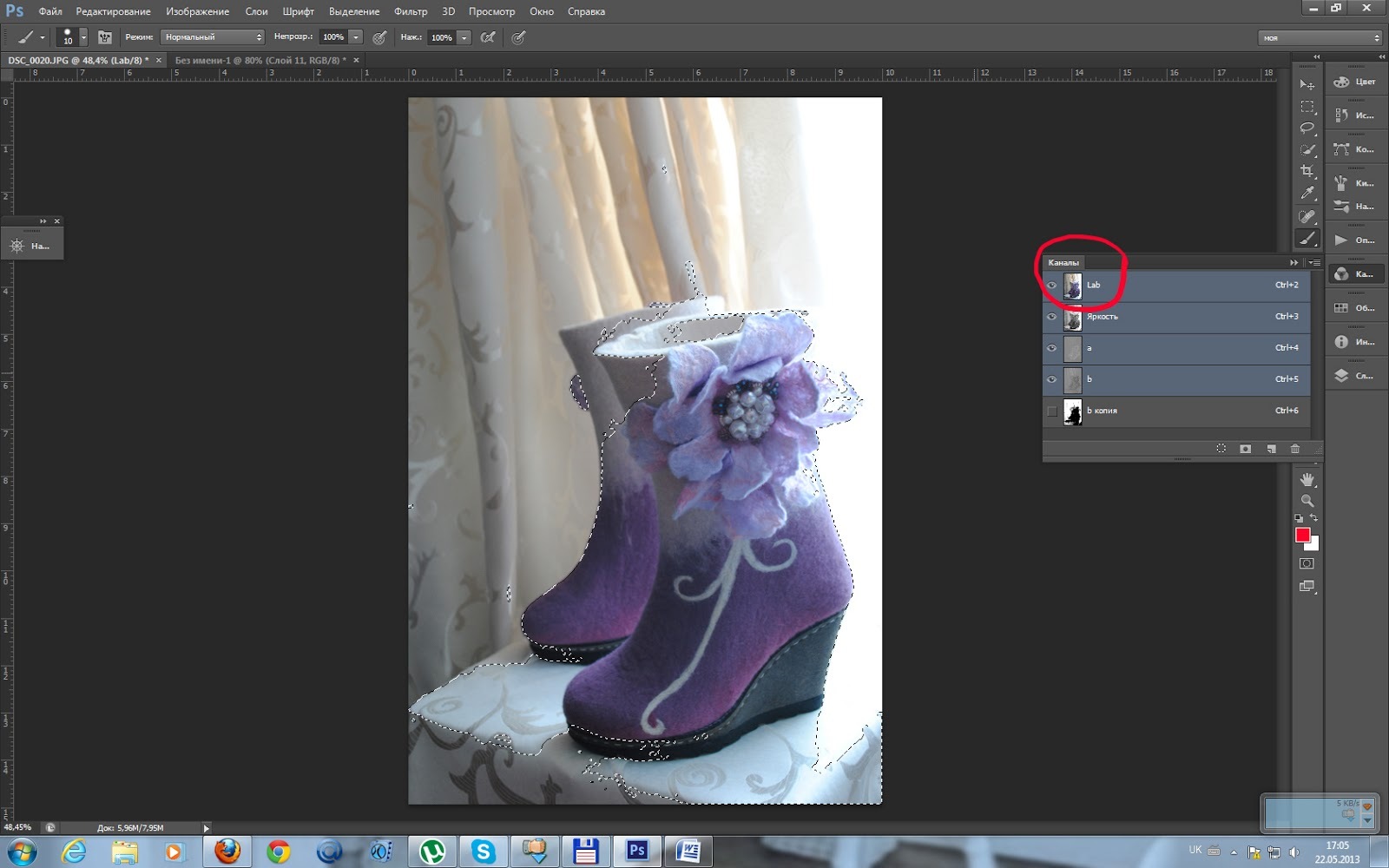Open the Actions (Оп...) panel icon
Viewport: 1389px width, 868px height.
click(x=1355, y=240)
